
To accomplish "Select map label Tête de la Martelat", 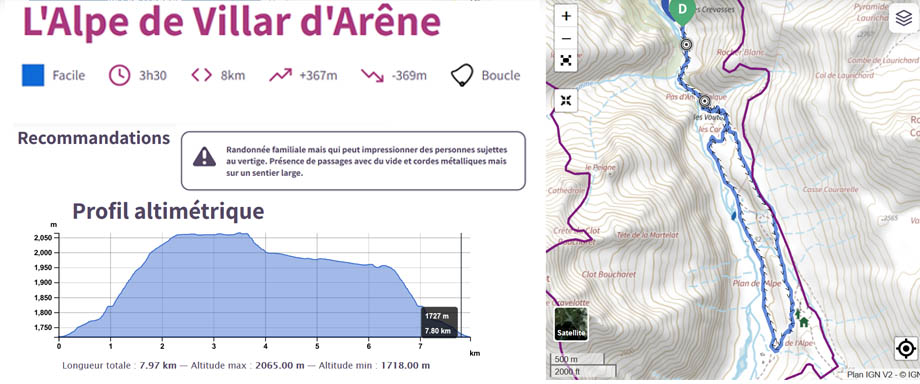I will pos(648,234).
